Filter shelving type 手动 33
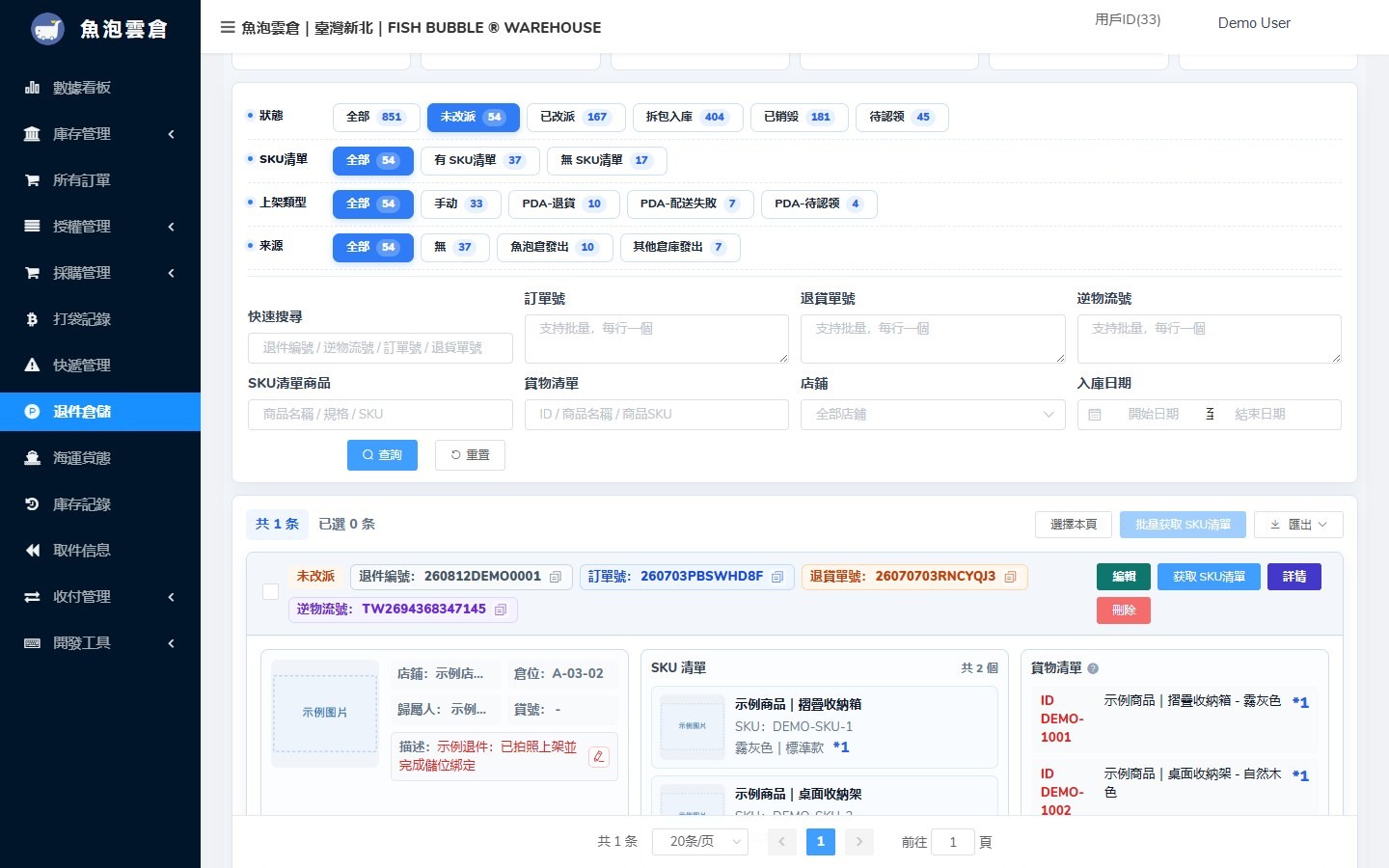This screenshot has height=868, width=1389. [x=461, y=203]
